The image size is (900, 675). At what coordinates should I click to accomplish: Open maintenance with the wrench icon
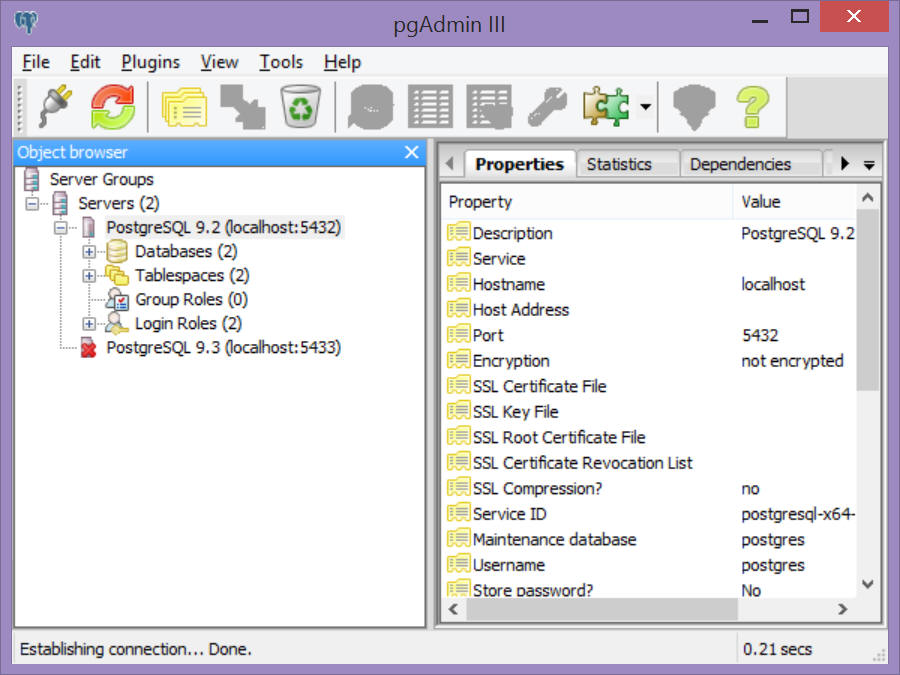tap(547, 107)
